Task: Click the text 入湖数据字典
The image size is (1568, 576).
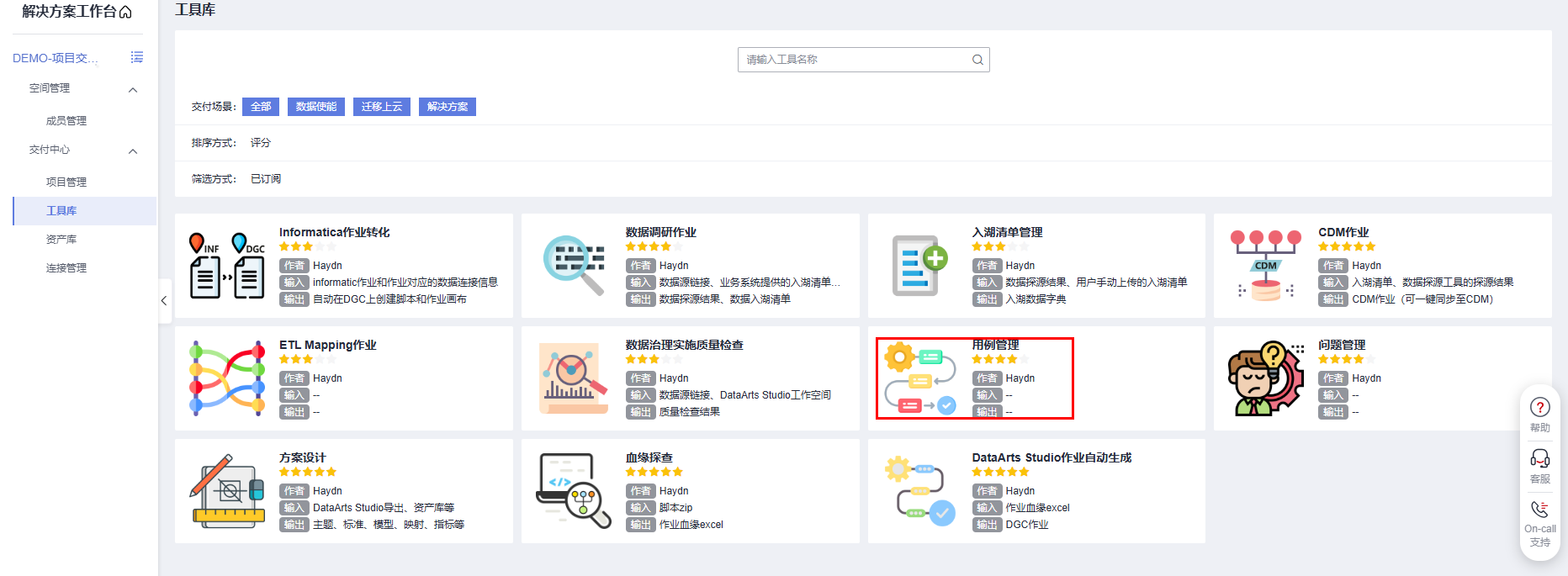Action: pos(1036,299)
